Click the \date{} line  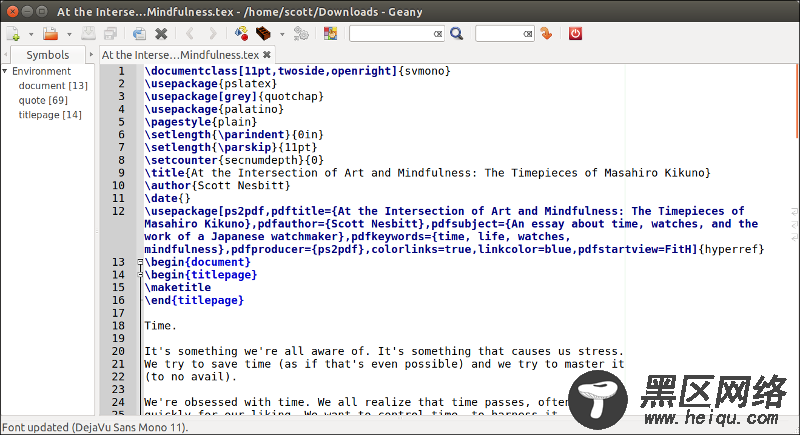(167, 198)
